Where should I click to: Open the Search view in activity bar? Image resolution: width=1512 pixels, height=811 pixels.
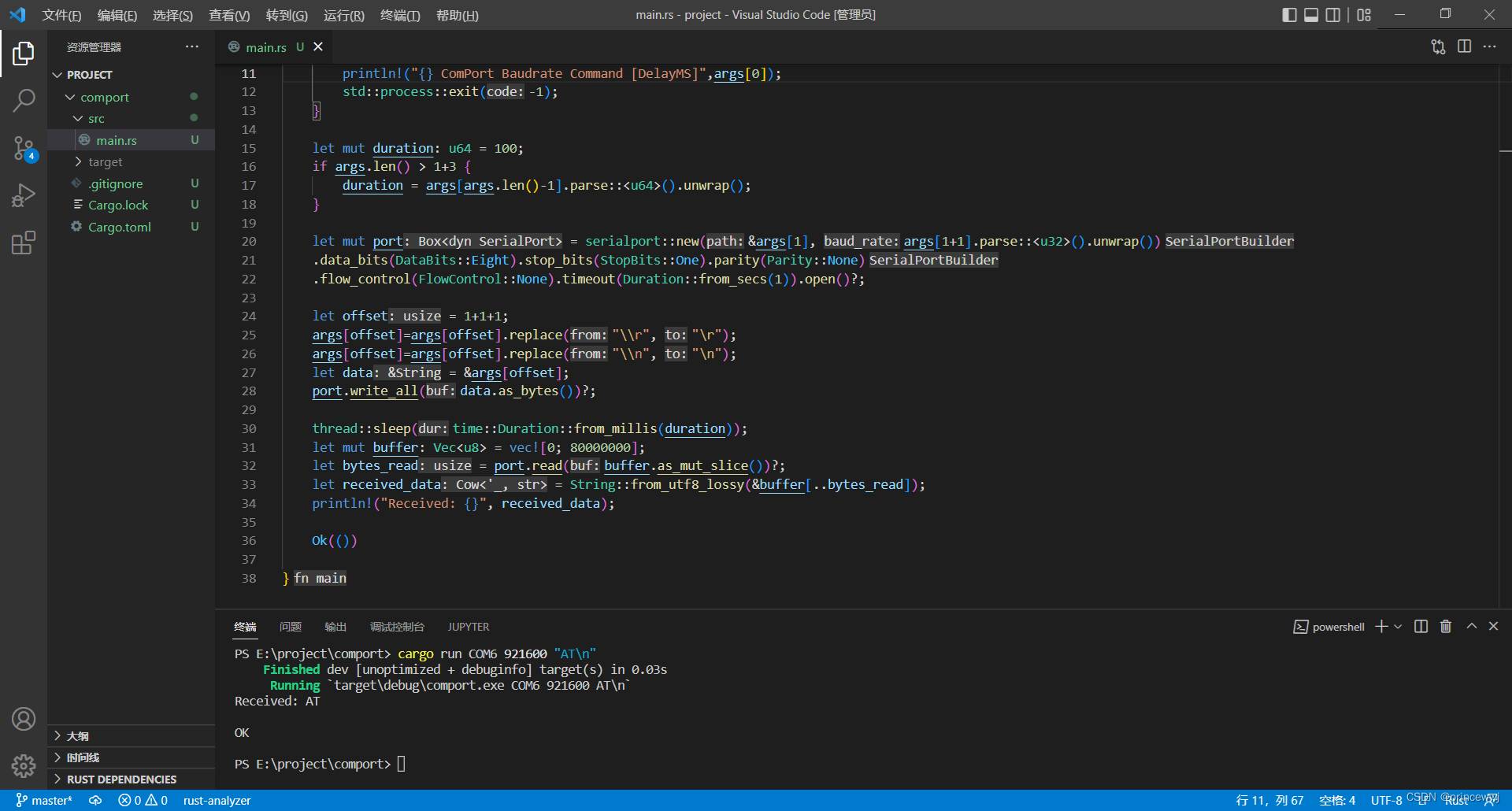click(24, 101)
